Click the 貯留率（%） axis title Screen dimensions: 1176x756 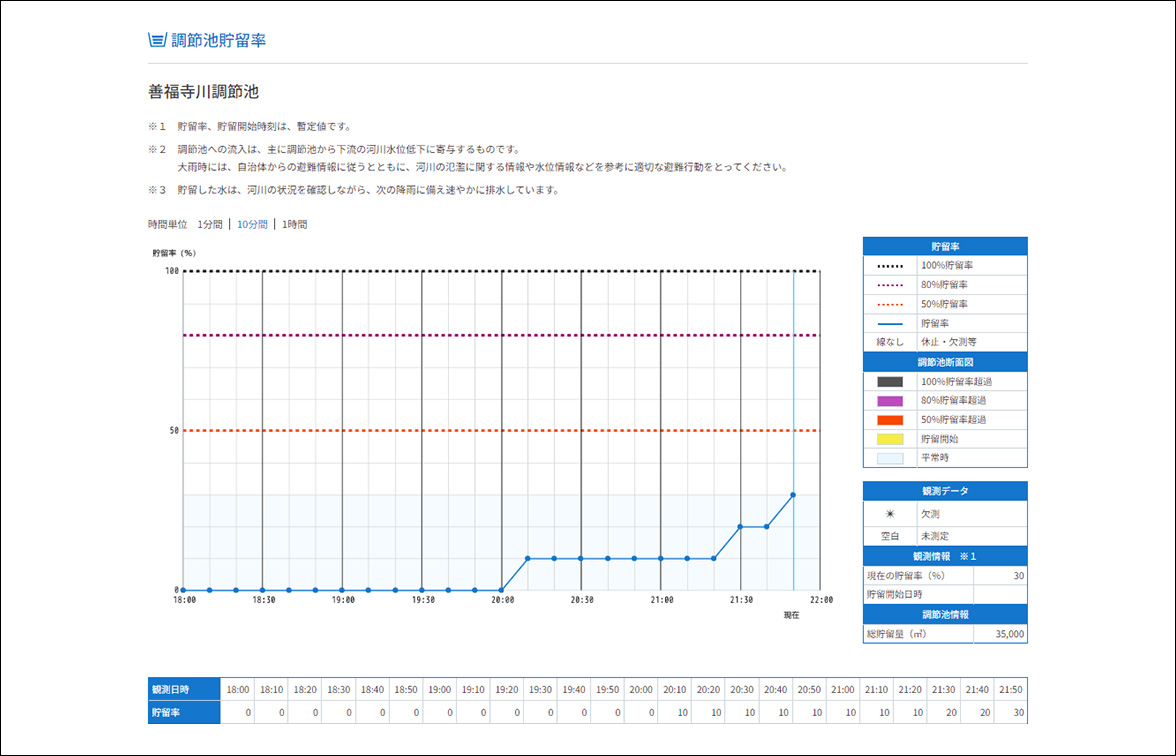(174, 254)
